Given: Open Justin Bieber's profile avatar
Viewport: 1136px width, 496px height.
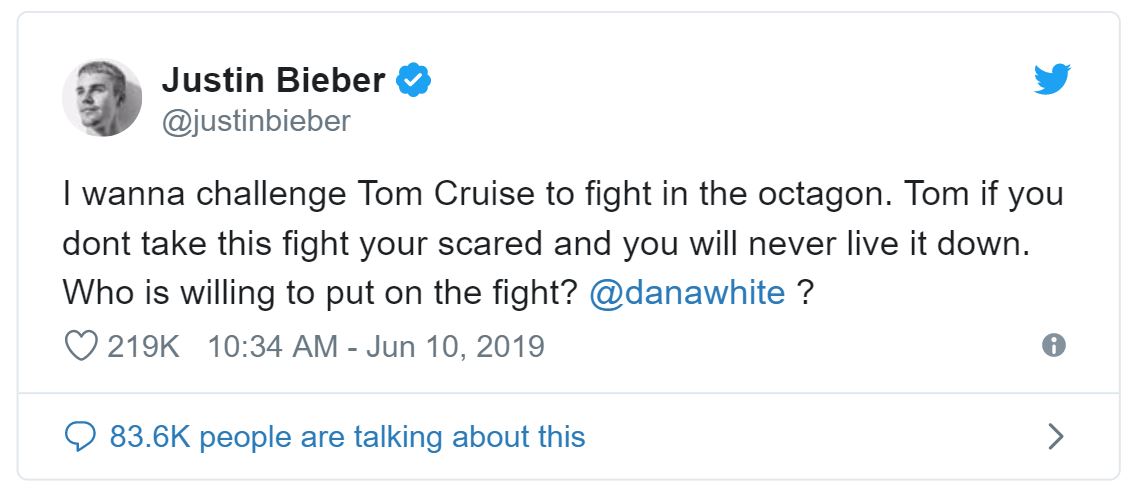Looking at the screenshot, I should (x=102, y=97).
